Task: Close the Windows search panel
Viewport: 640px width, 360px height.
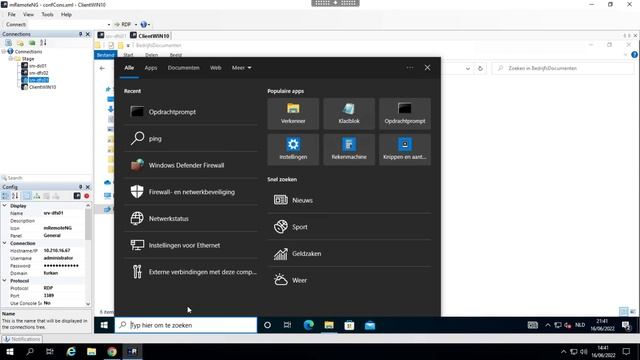Action: (x=427, y=68)
